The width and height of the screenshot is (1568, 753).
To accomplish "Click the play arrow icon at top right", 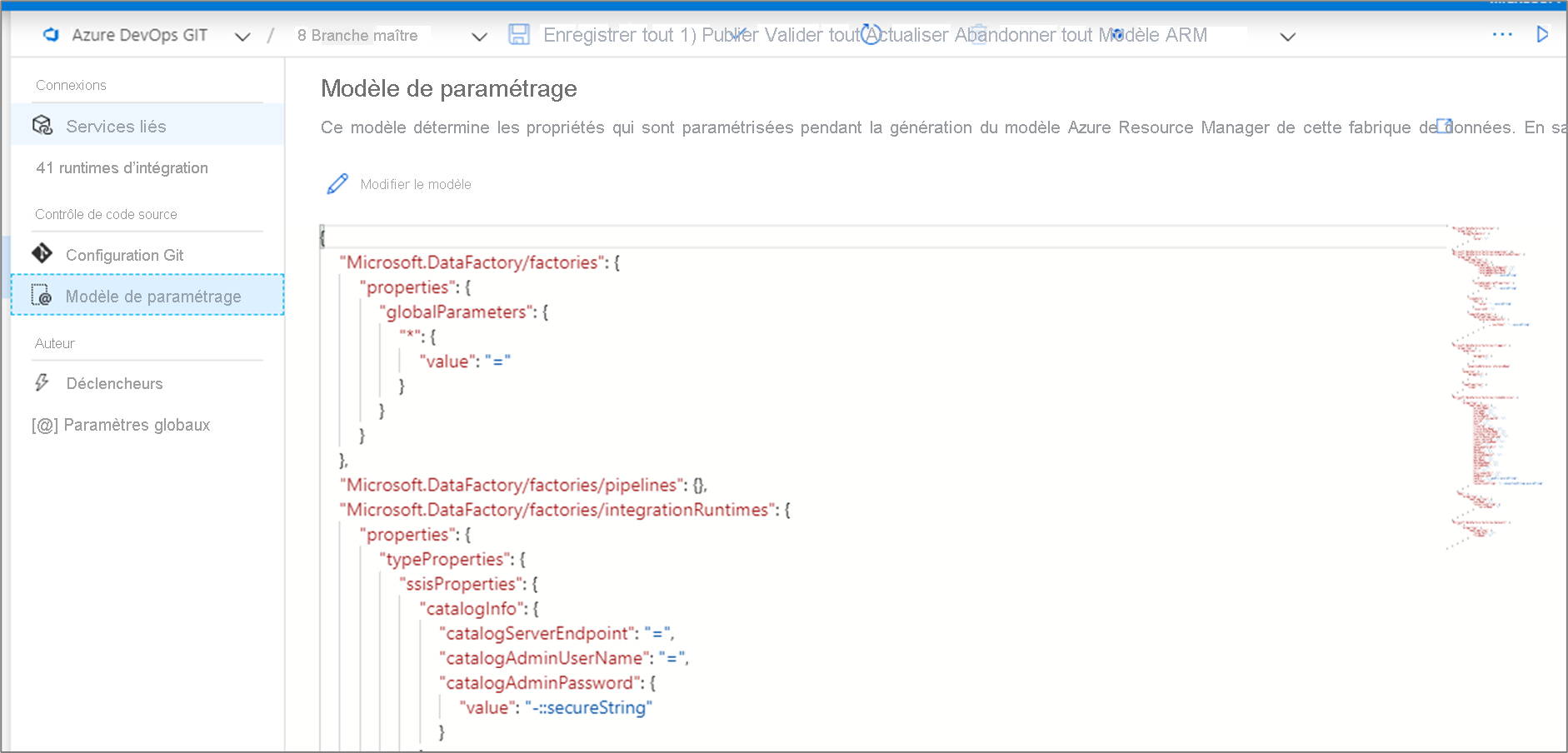I will pyautogui.click(x=1542, y=34).
